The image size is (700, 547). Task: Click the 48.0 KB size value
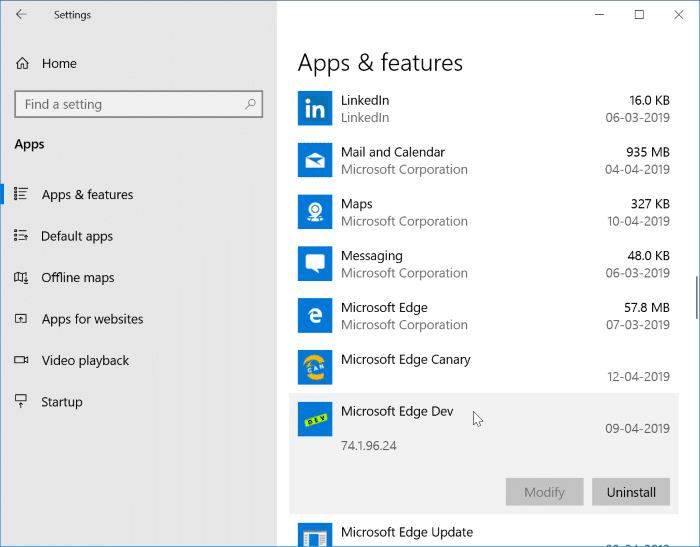click(x=649, y=256)
